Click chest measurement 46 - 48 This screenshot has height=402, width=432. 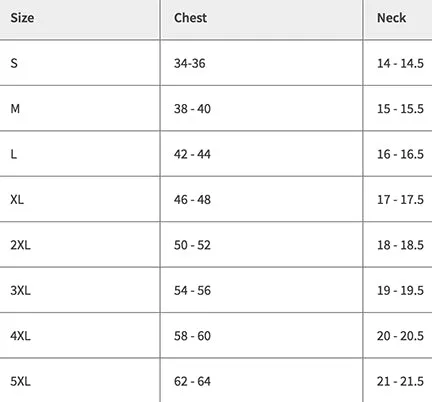(x=192, y=199)
